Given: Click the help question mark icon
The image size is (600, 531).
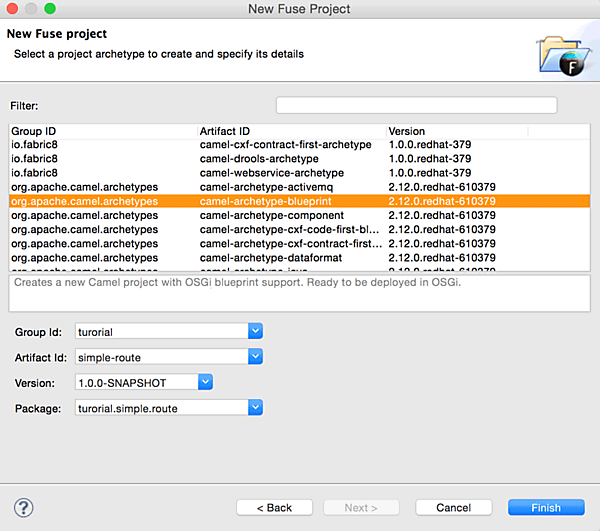Looking at the screenshot, I should pyautogui.click(x=24, y=507).
